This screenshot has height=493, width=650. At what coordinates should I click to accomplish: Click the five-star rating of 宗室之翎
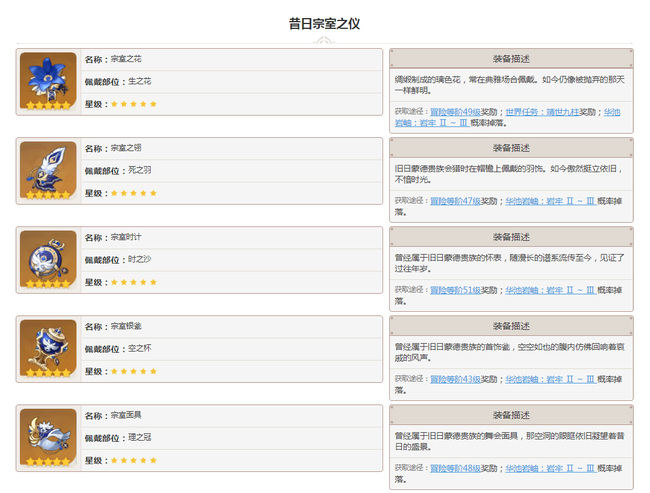point(133,193)
